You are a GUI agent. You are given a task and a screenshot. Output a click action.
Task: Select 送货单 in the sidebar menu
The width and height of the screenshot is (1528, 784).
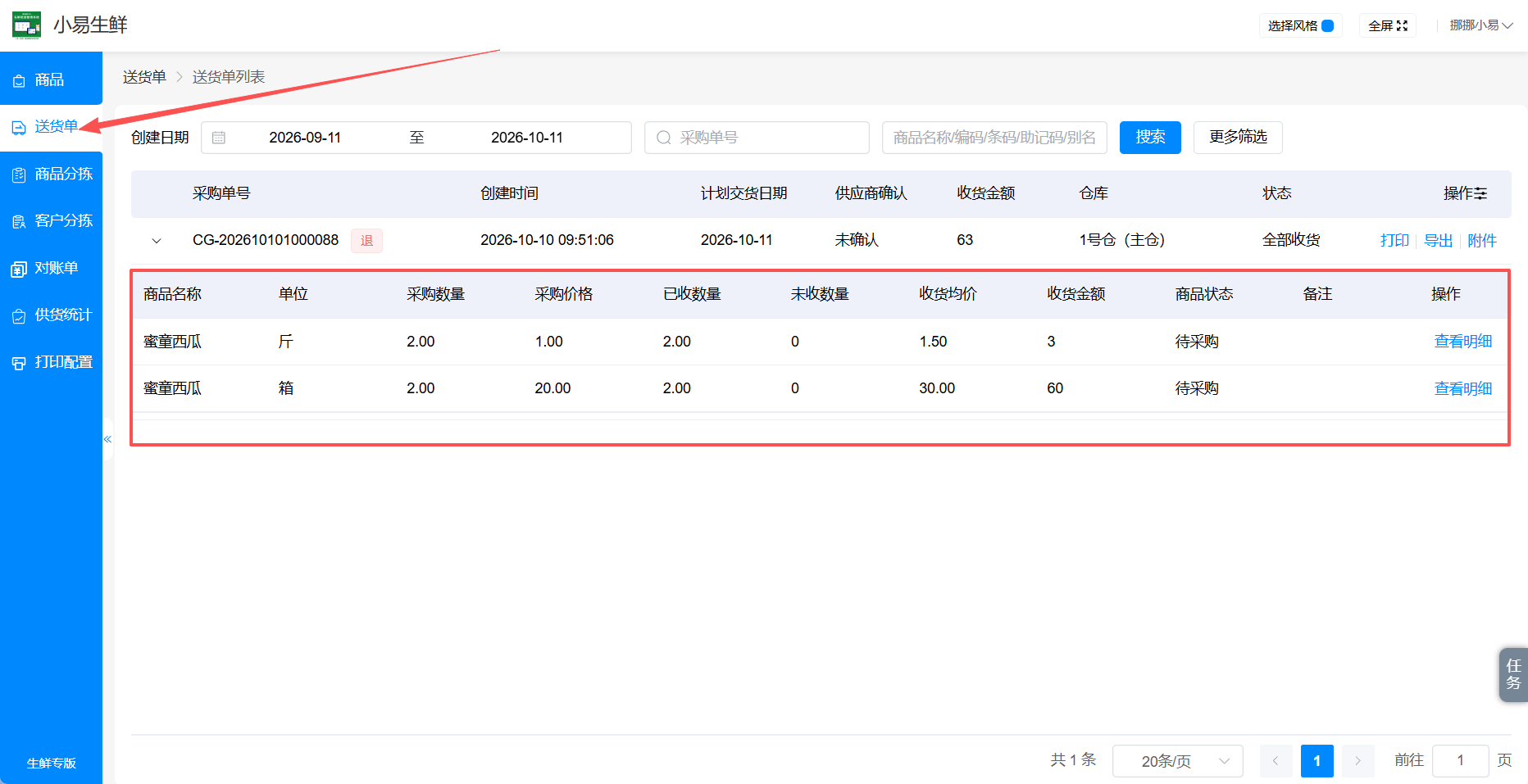[x=51, y=127]
